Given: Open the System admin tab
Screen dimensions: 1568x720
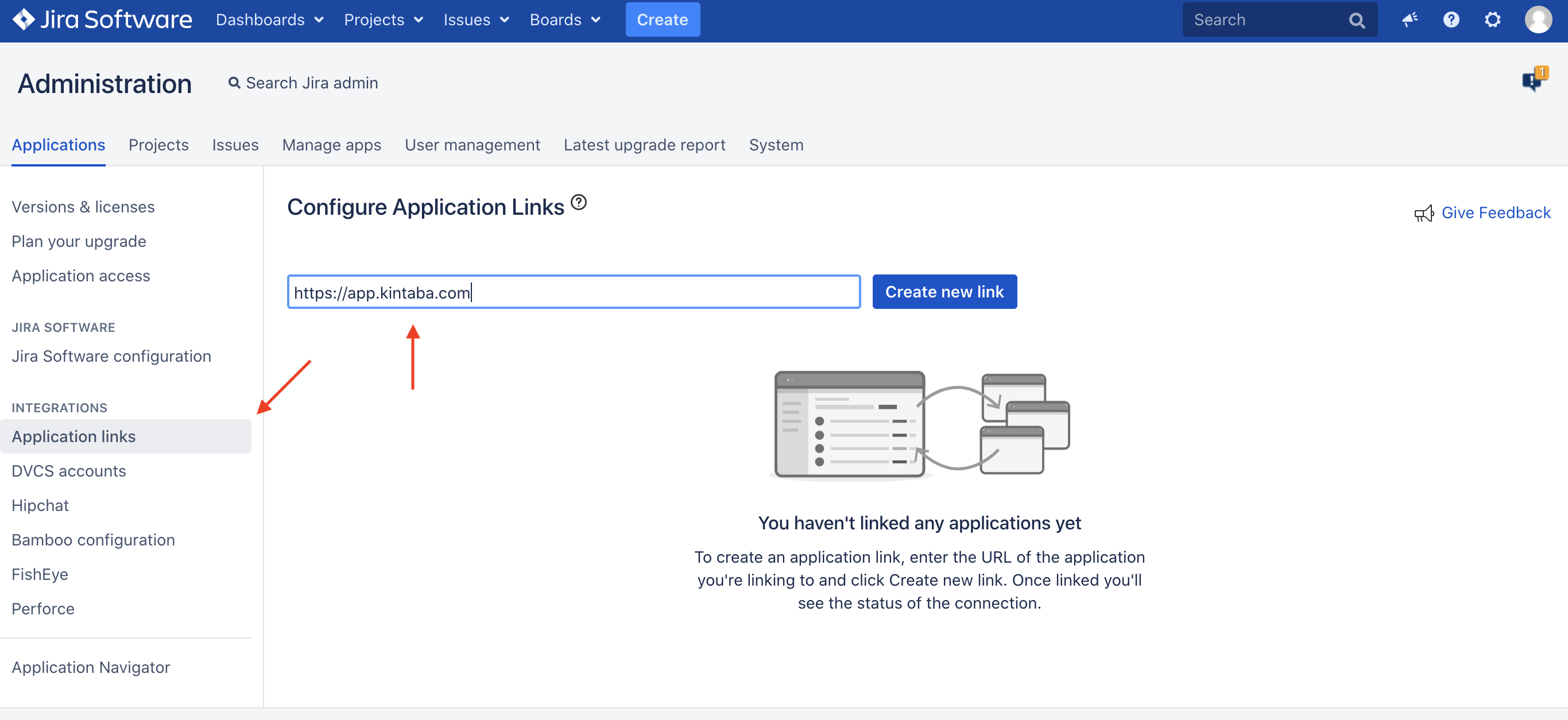Looking at the screenshot, I should [776, 145].
